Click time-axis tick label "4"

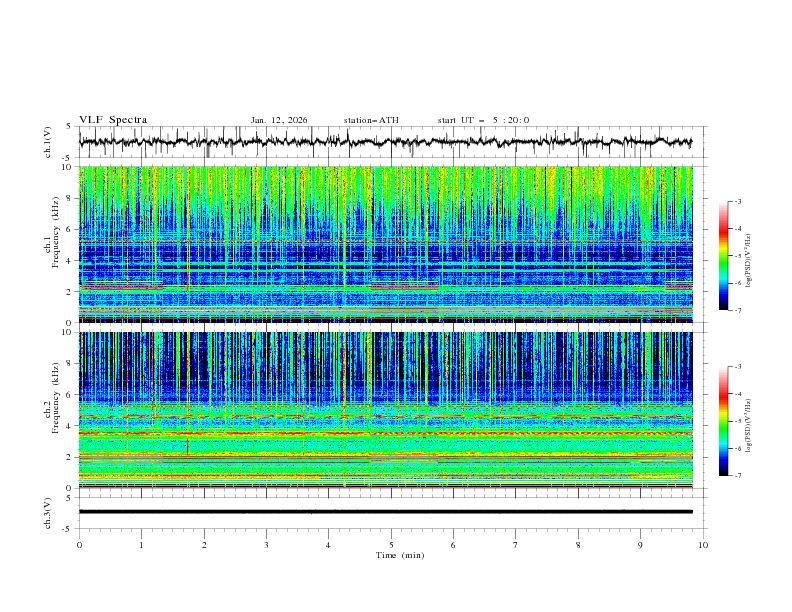(x=328, y=545)
